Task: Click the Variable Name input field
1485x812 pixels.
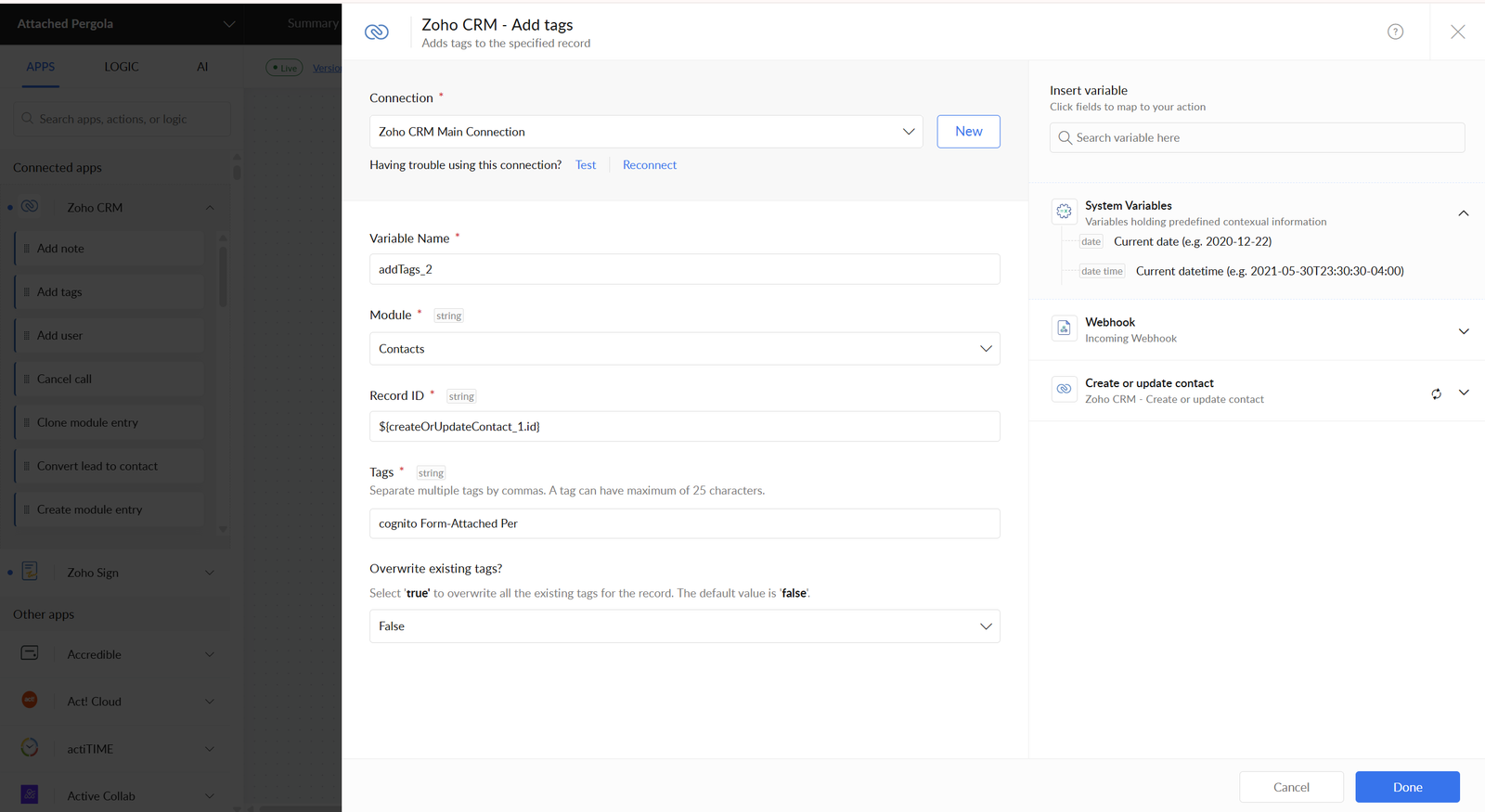Action: [x=684, y=269]
